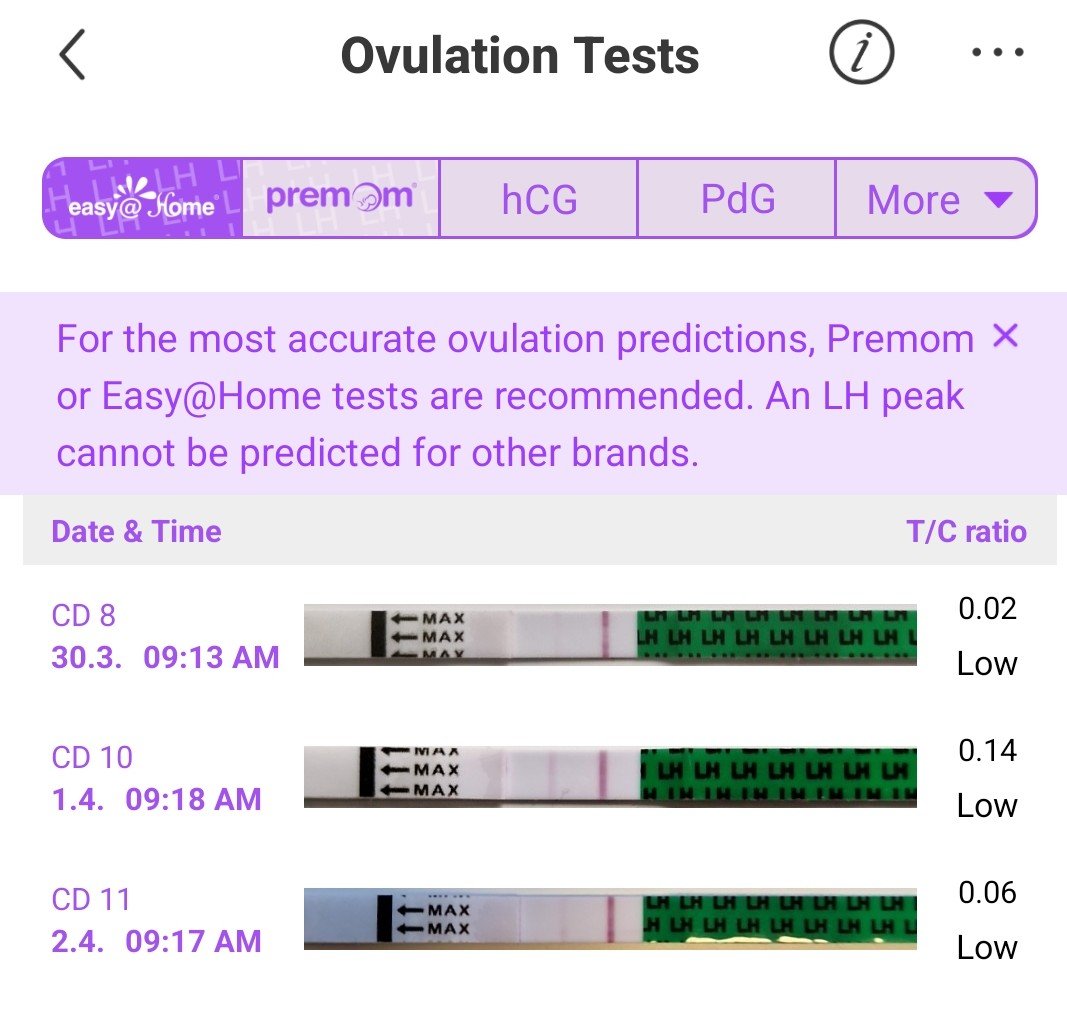Viewport: 1067px width, 1034px height.
Task: Tap the Date & Time column header
Action: (136, 531)
